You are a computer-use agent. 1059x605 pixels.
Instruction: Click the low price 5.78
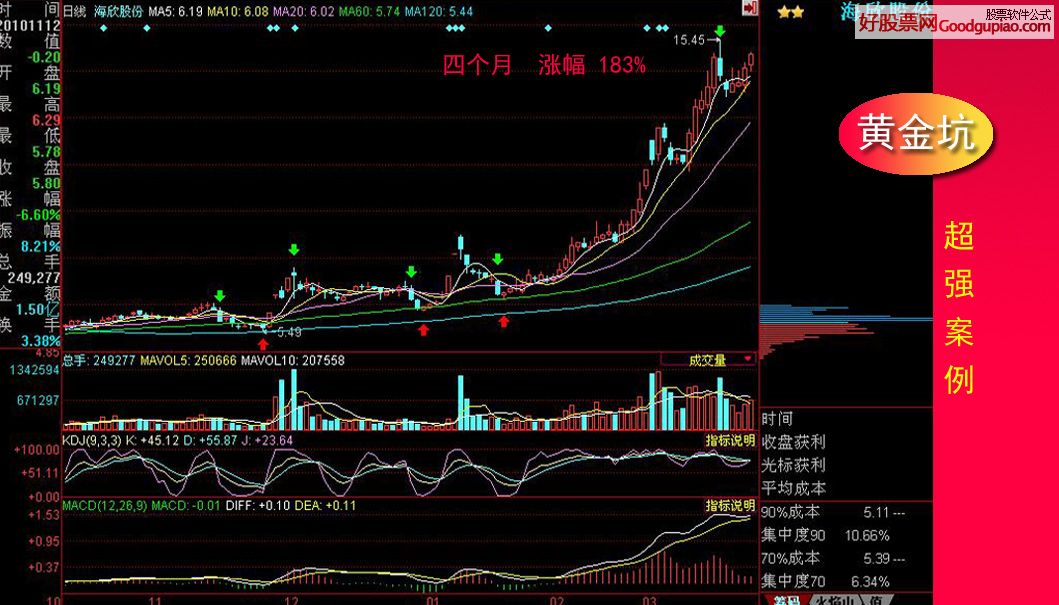coord(47,152)
